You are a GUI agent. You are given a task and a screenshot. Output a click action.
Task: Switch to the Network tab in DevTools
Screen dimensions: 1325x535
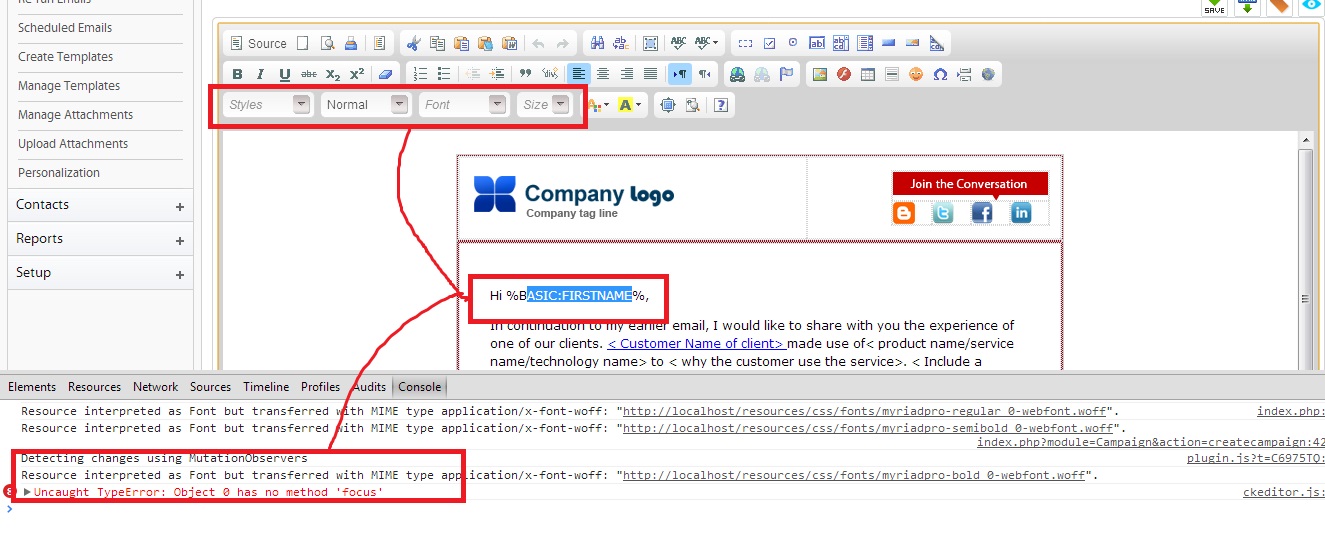[155, 387]
